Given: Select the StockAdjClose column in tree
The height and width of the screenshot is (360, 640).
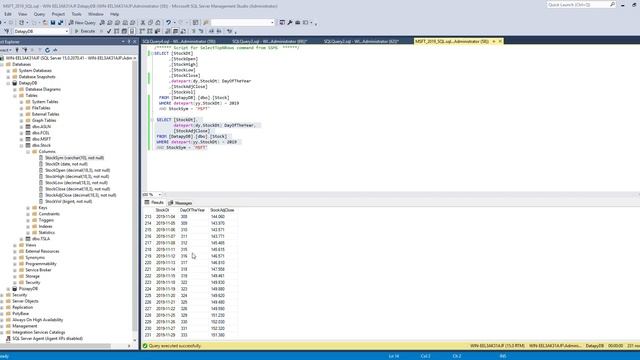Looking at the screenshot, I should click(80, 195).
